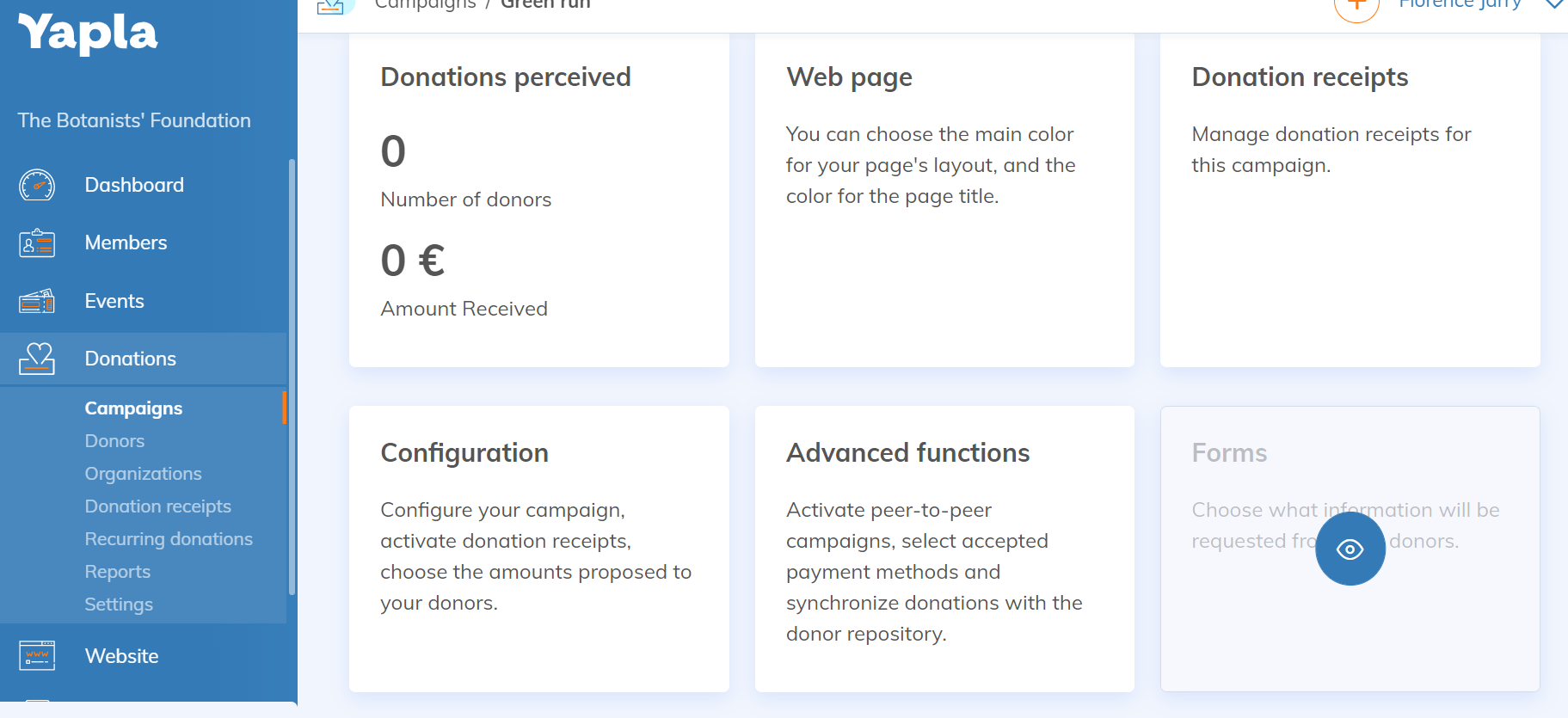Click the Donations heart icon

tap(37, 359)
